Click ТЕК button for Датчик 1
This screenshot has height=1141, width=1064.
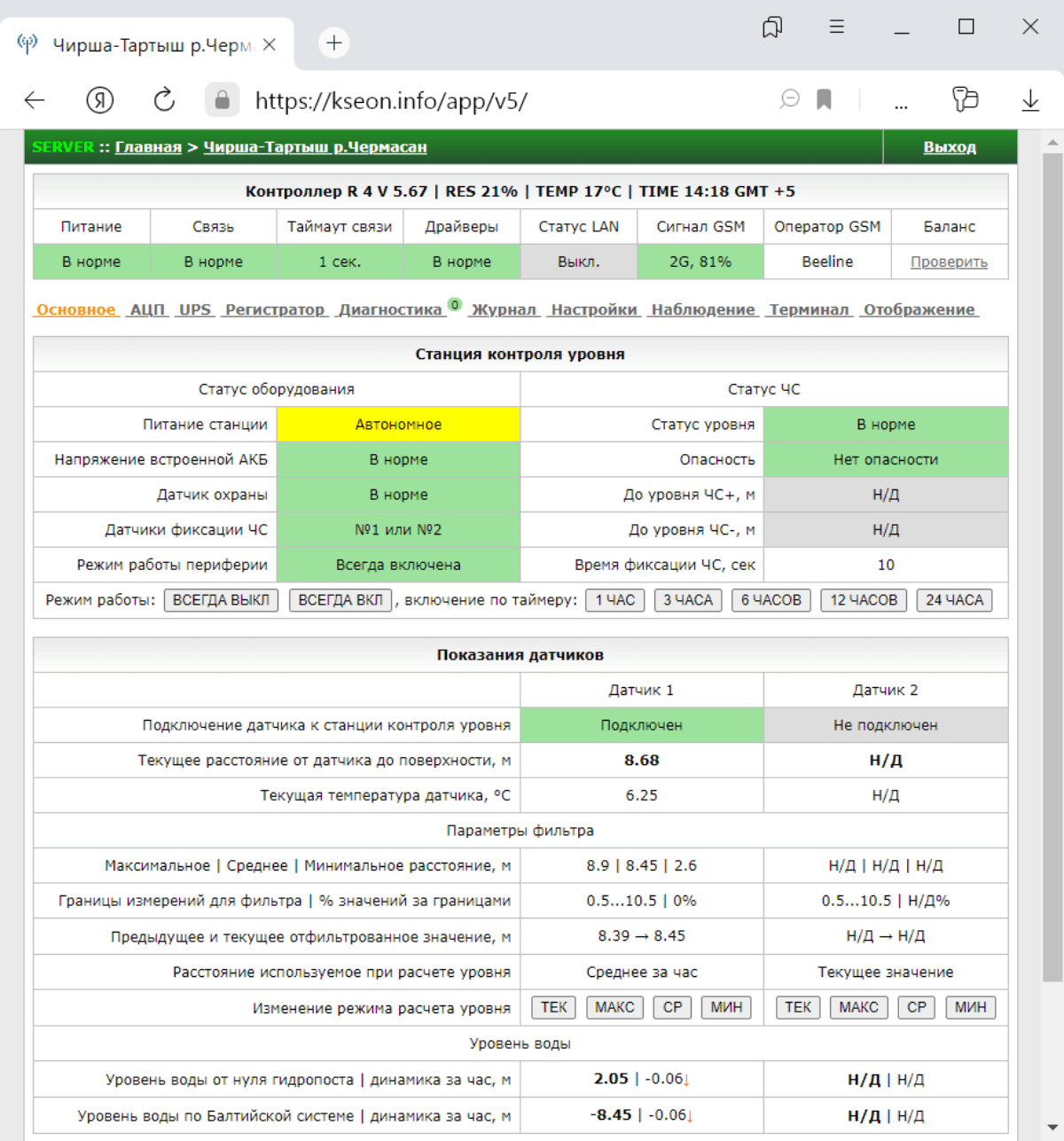(x=554, y=1008)
